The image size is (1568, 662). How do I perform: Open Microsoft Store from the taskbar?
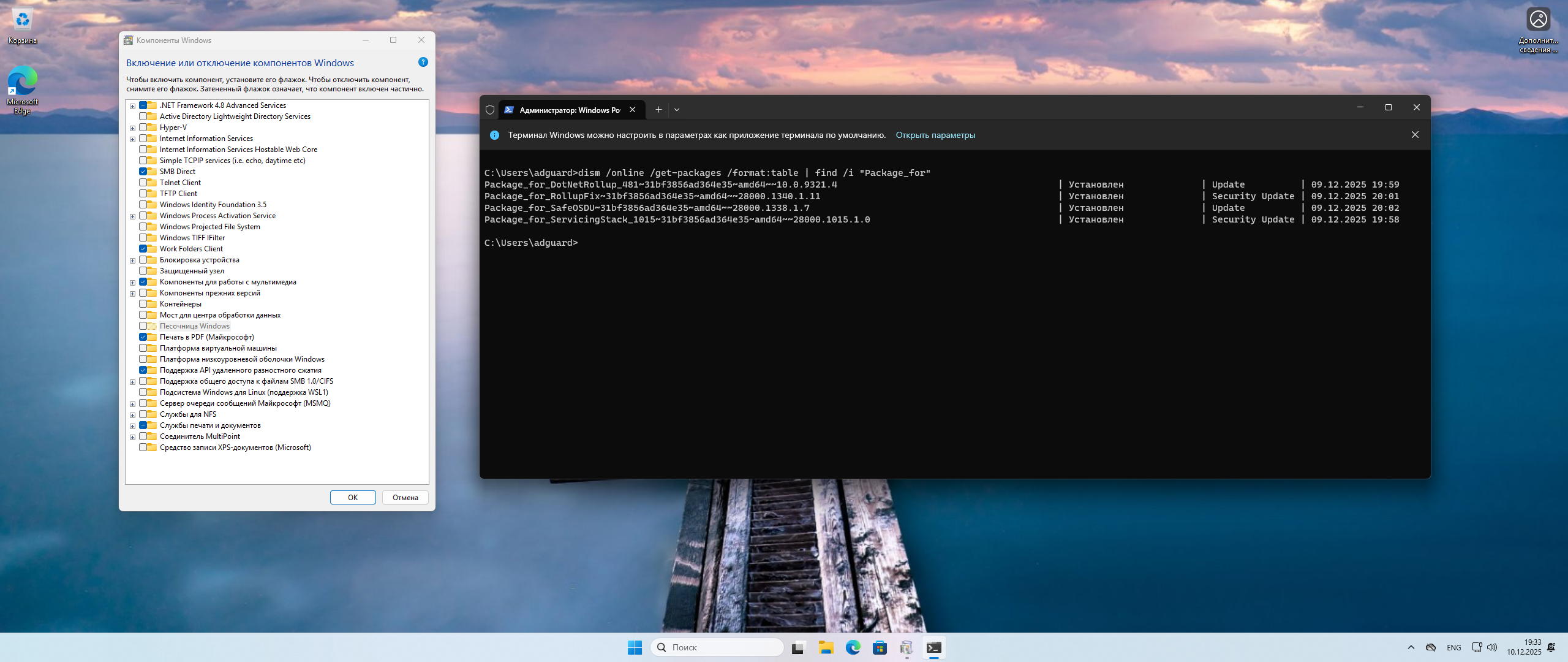(x=880, y=647)
